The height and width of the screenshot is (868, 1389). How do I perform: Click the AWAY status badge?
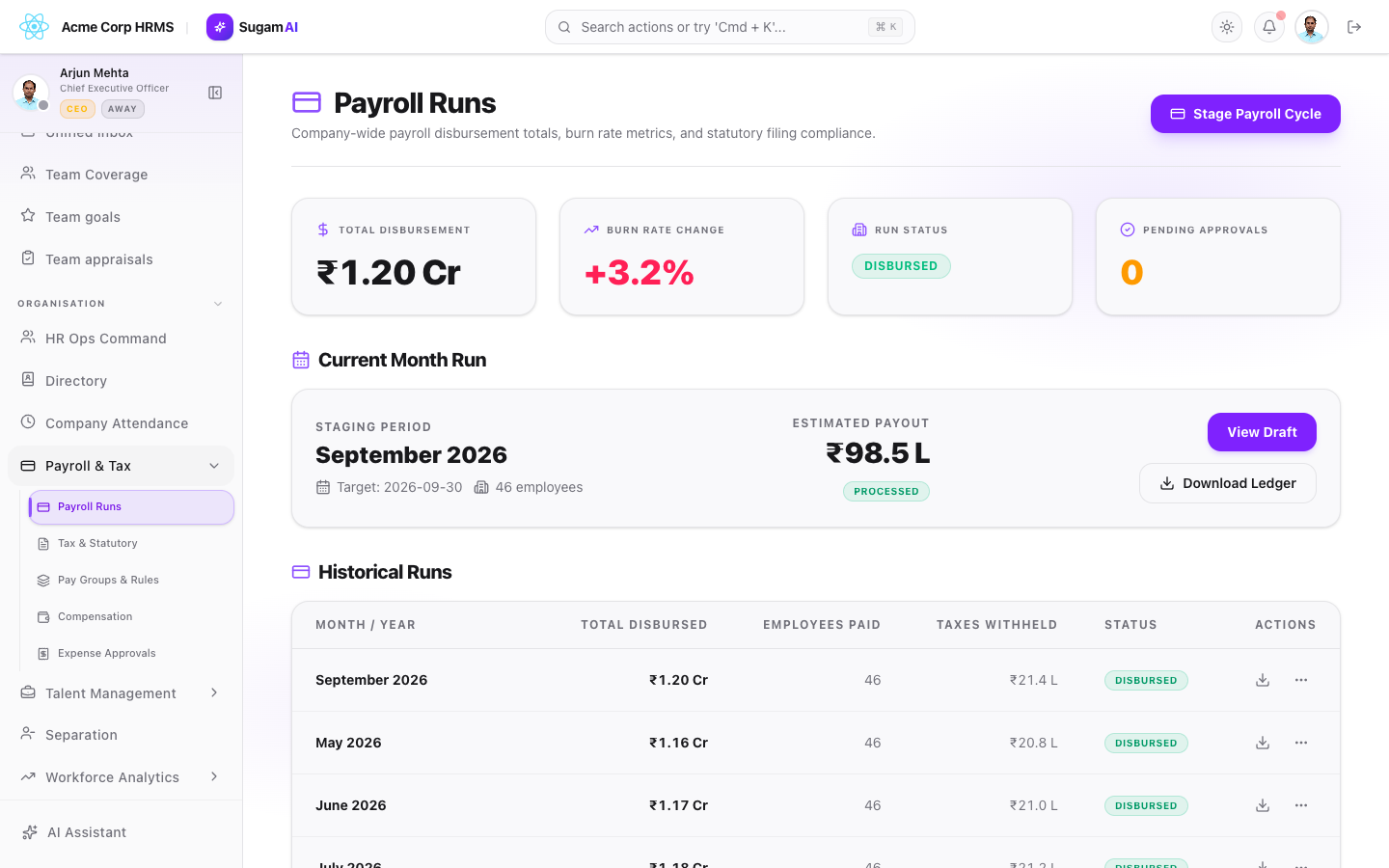click(x=123, y=109)
